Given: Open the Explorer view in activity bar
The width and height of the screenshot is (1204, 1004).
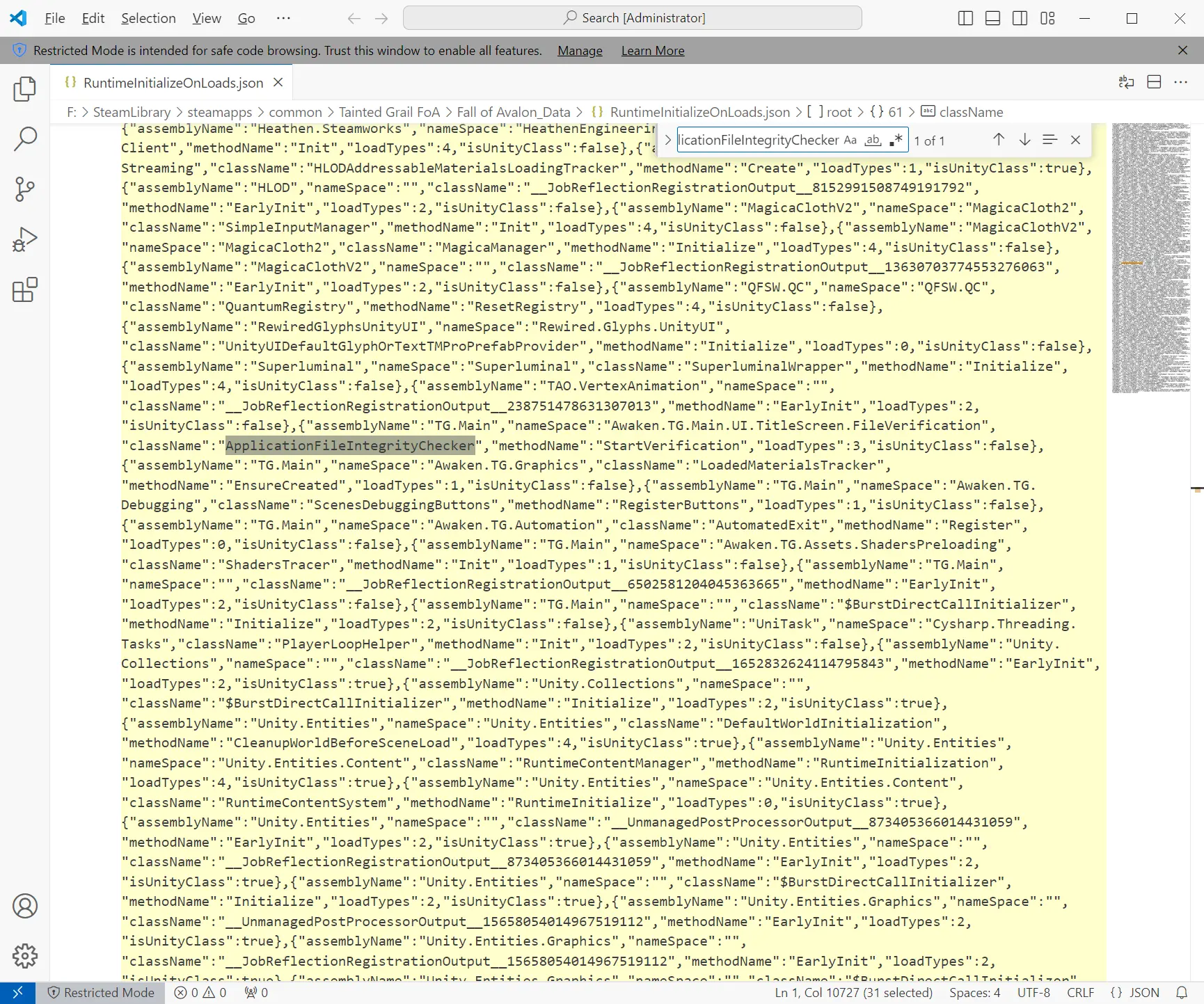Looking at the screenshot, I should click(x=25, y=89).
